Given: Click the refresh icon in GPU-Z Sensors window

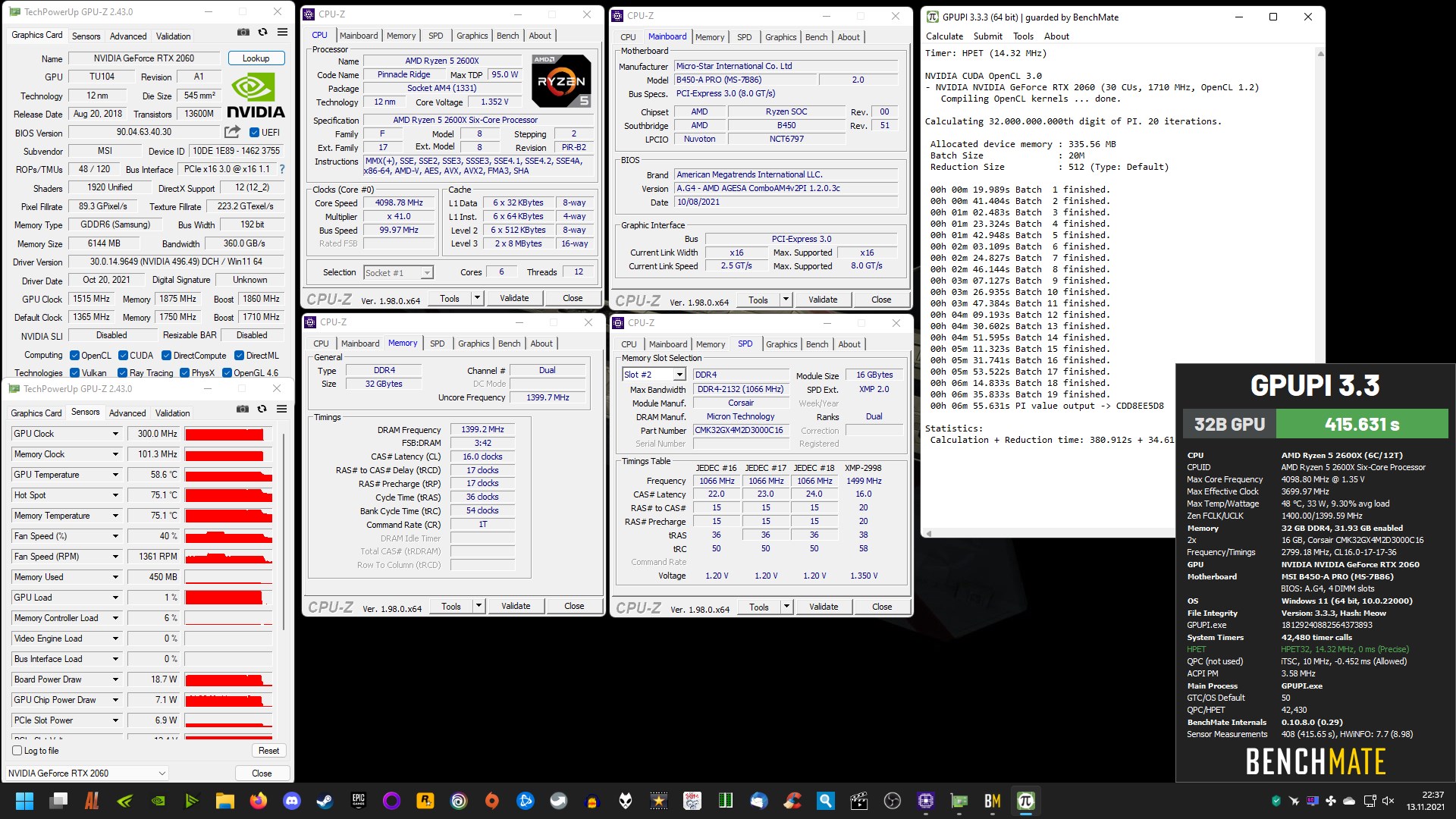Looking at the screenshot, I should (x=262, y=409).
